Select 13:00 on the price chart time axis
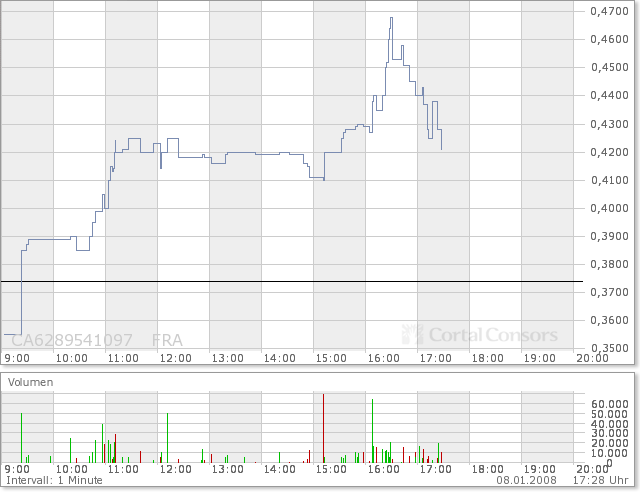 click(x=228, y=358)
